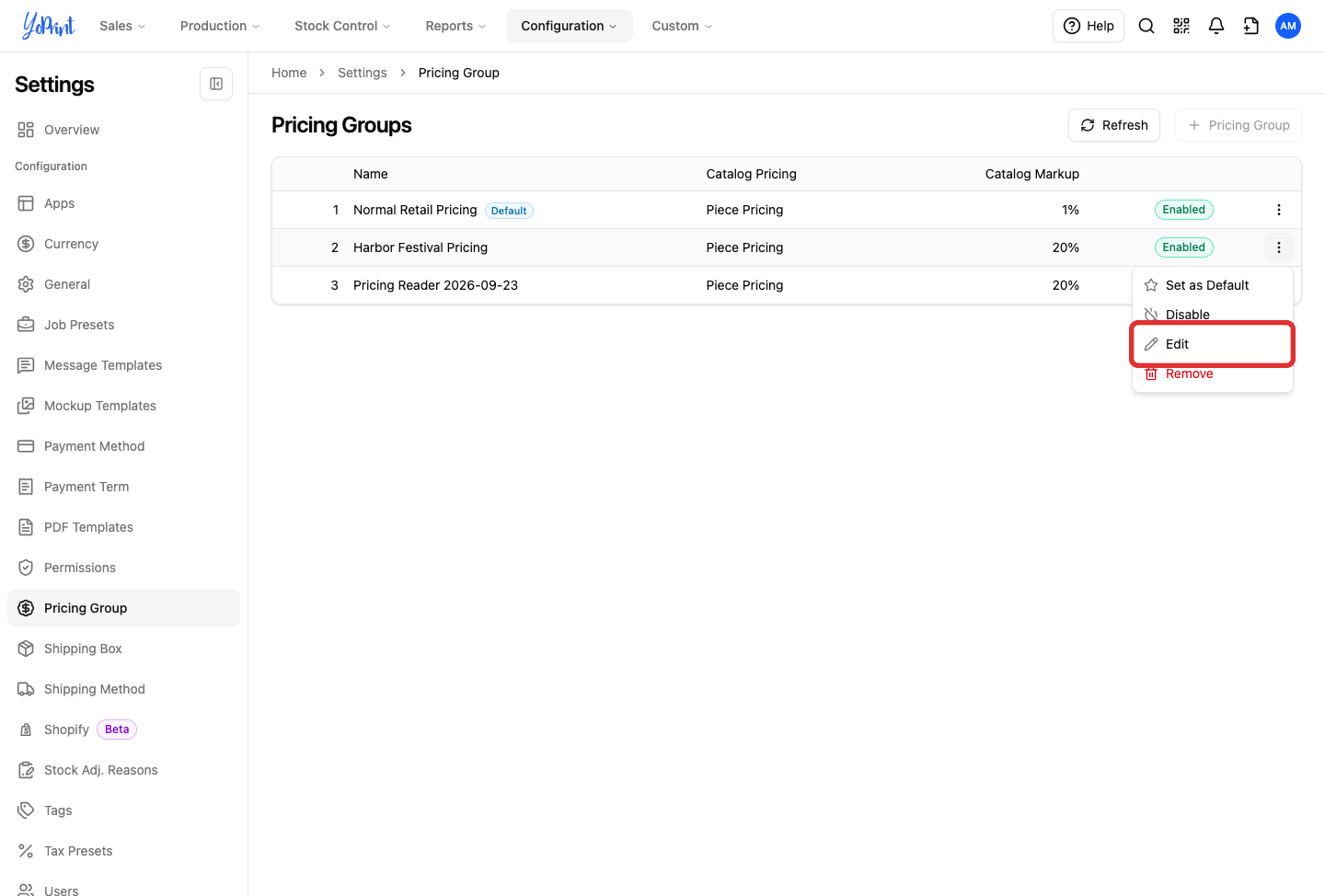The image size is (1325, 896).
Task: Open Message Templates settings
Action: pos(123,365)
